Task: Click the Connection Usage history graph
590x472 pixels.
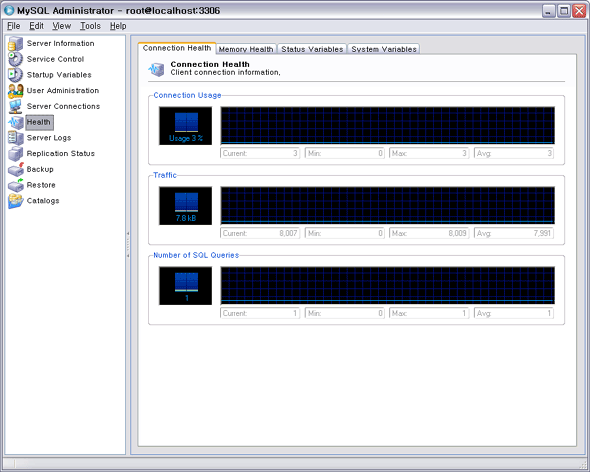Action: 388,125
